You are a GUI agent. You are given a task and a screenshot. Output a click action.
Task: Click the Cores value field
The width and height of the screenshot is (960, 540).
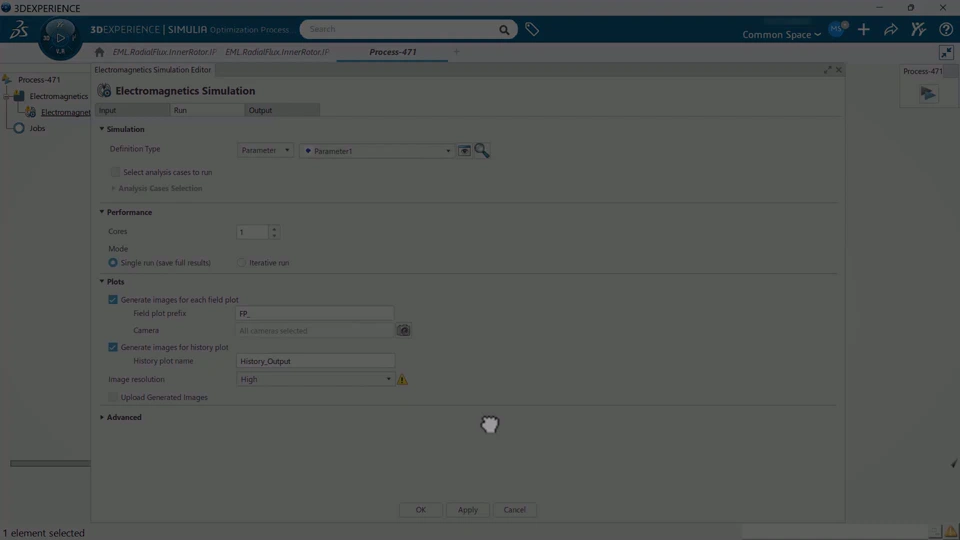coord(253,232)
